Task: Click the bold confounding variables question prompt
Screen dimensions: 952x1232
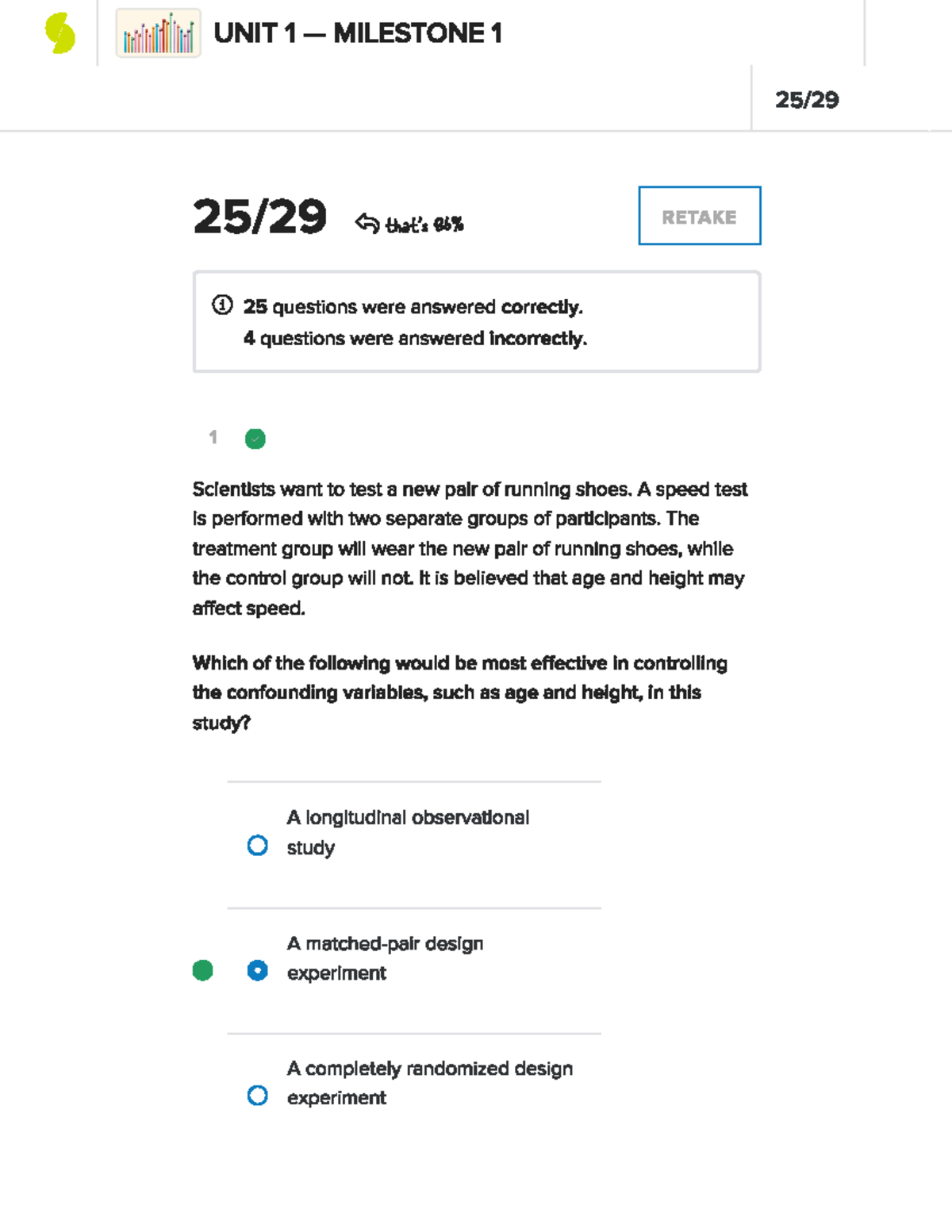Action: pos(460,693)
